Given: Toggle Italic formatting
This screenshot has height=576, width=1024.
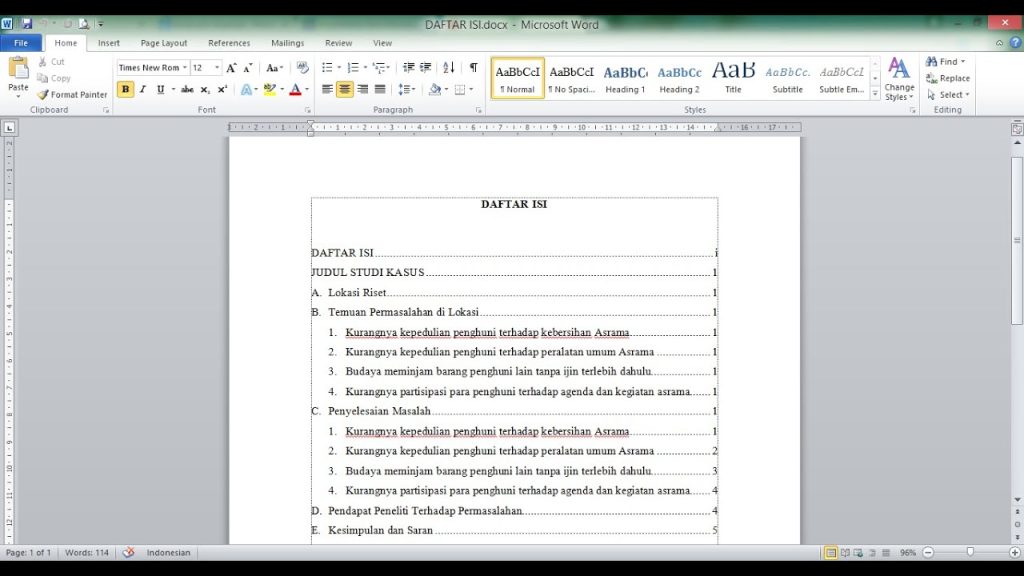Looking at the screenshot, I should pos(143,89).
